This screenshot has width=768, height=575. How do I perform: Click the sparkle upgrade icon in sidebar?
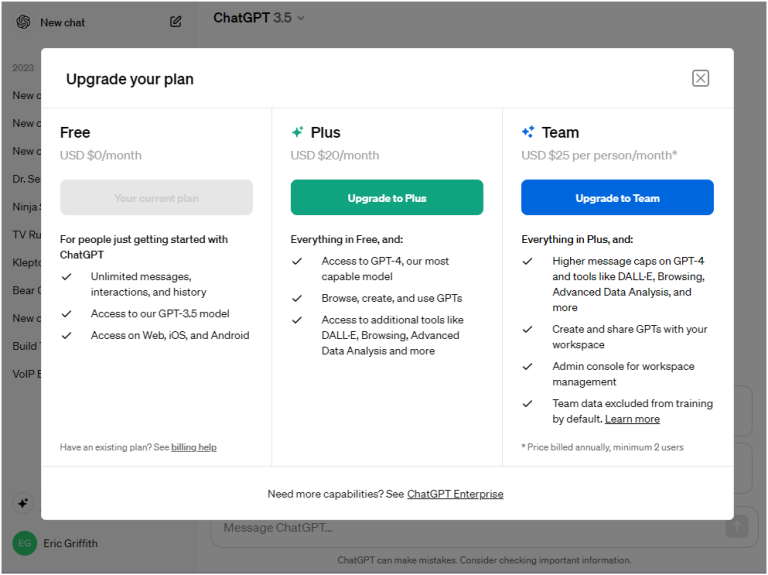tap(23, 503)
